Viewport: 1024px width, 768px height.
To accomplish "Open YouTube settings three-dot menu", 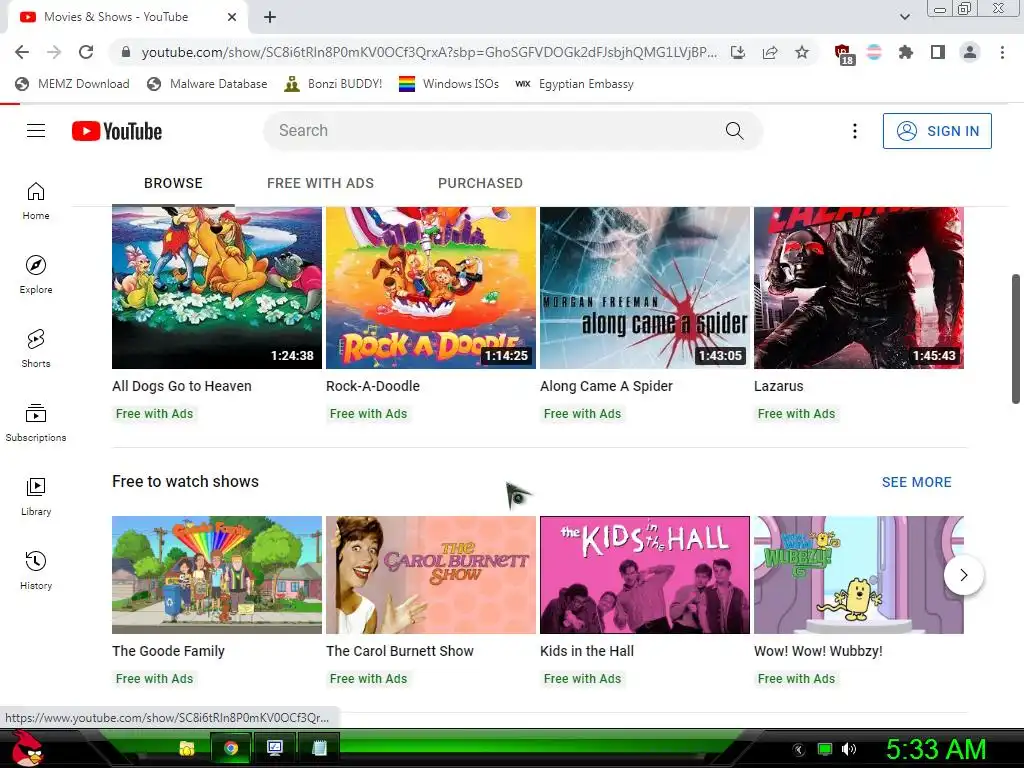I will 854,131.
